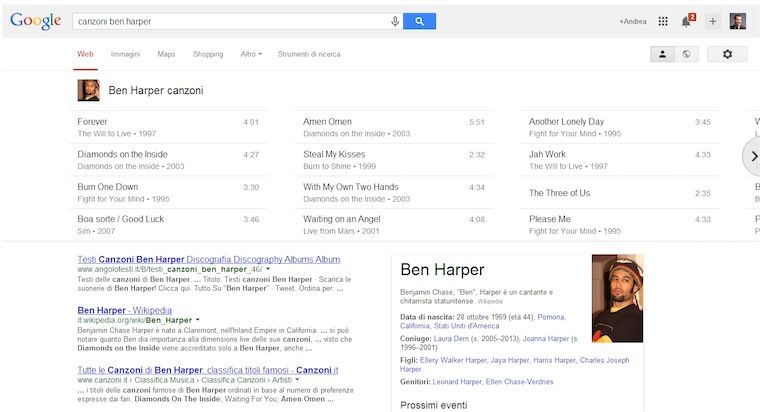The width and height of the screenshot is (760, 412).
Task: Open Joanna Harper spouse link
Action: (546, 339)
